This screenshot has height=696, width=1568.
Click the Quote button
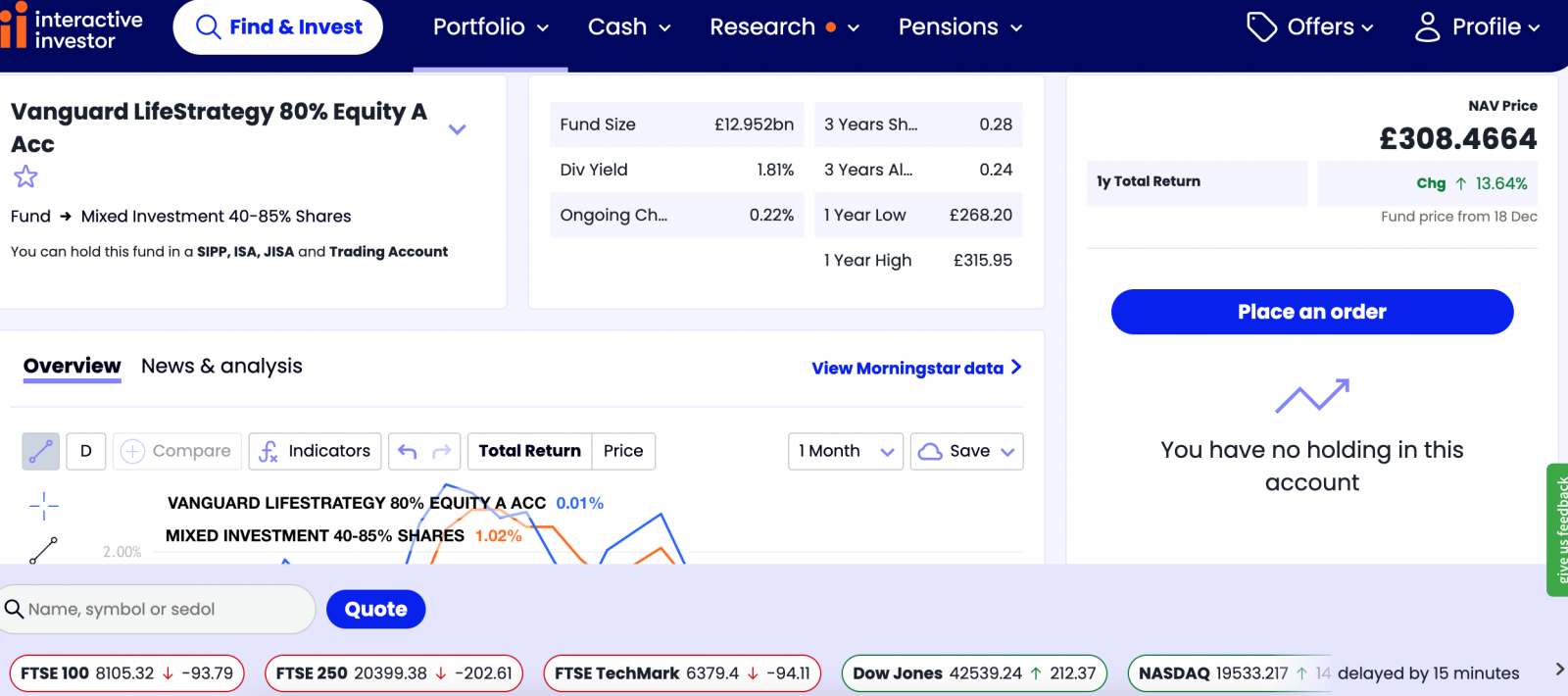(x=375, y=610)
